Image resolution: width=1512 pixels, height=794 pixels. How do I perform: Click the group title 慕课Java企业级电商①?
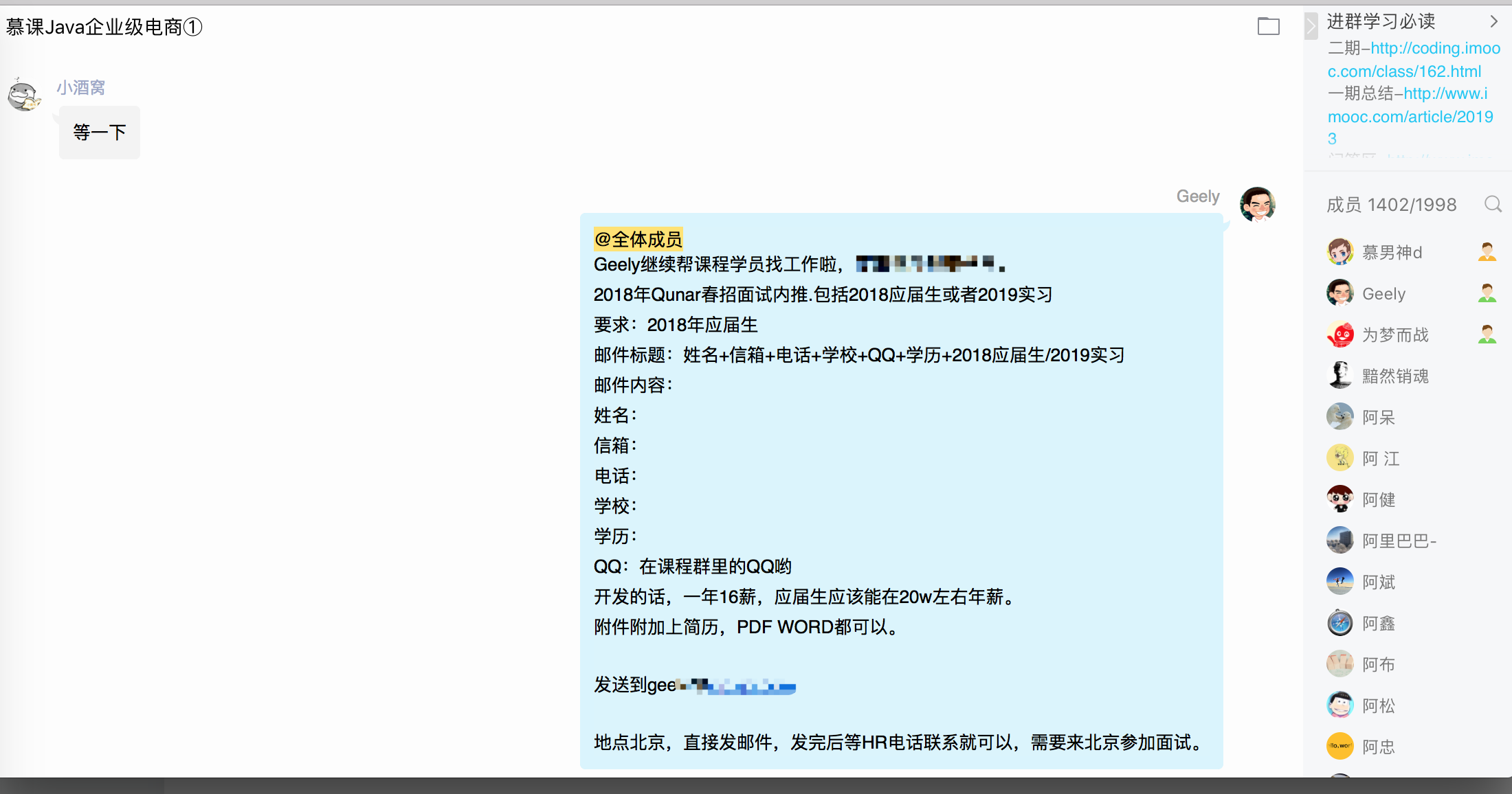pos(103,26)
